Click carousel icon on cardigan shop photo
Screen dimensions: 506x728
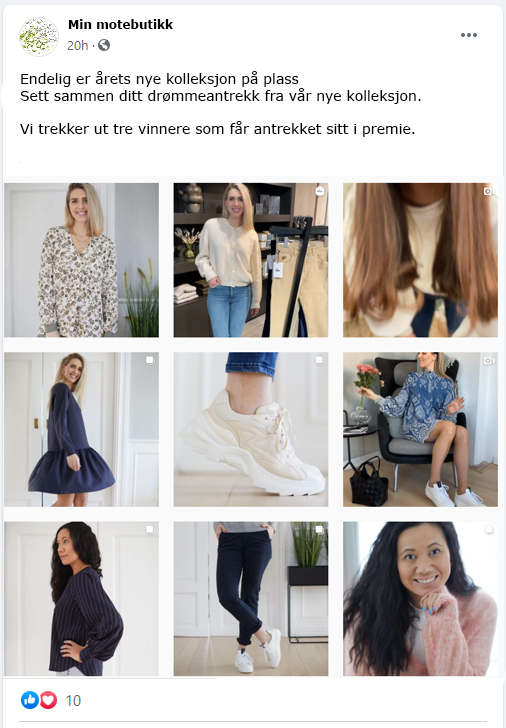[319, 191]
